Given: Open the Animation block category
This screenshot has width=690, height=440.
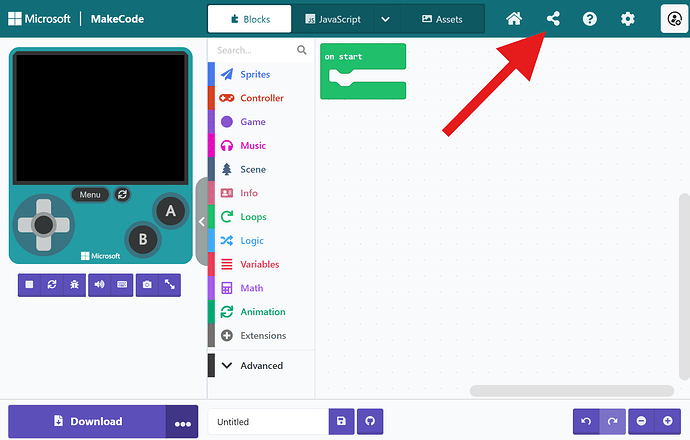Looking at the screenshot, I should 261,312.
